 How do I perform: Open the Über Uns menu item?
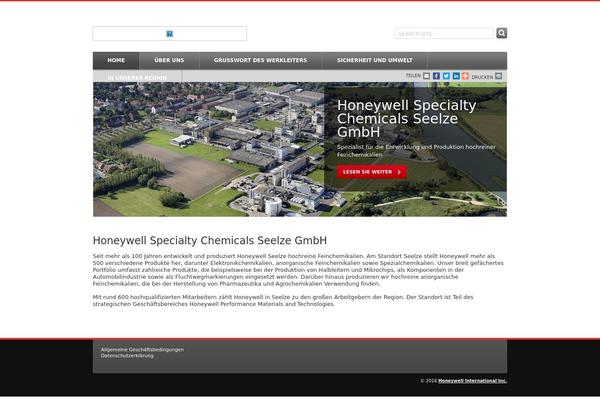coord(169,60)
